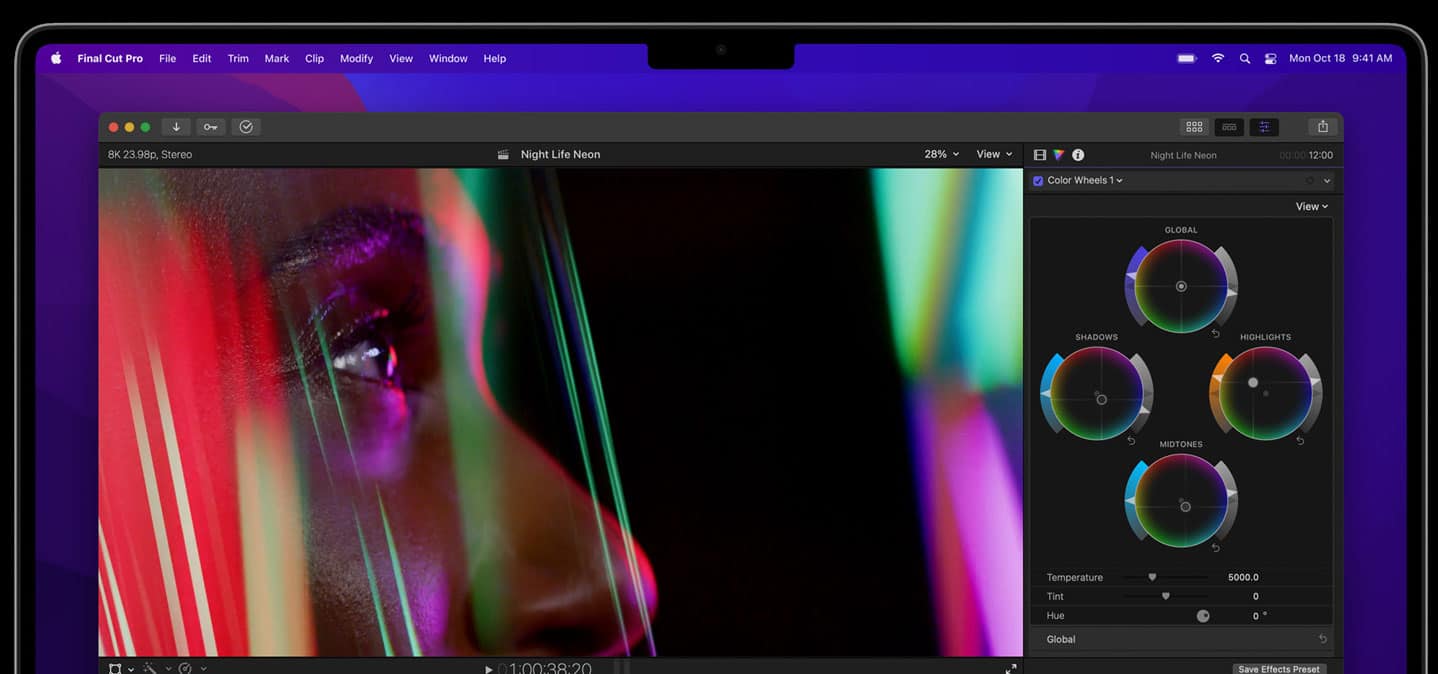This screenshot has height=674, width=1438.
Task: Click the clapperboard icon beside project title
Action: [x=503, y=155]
